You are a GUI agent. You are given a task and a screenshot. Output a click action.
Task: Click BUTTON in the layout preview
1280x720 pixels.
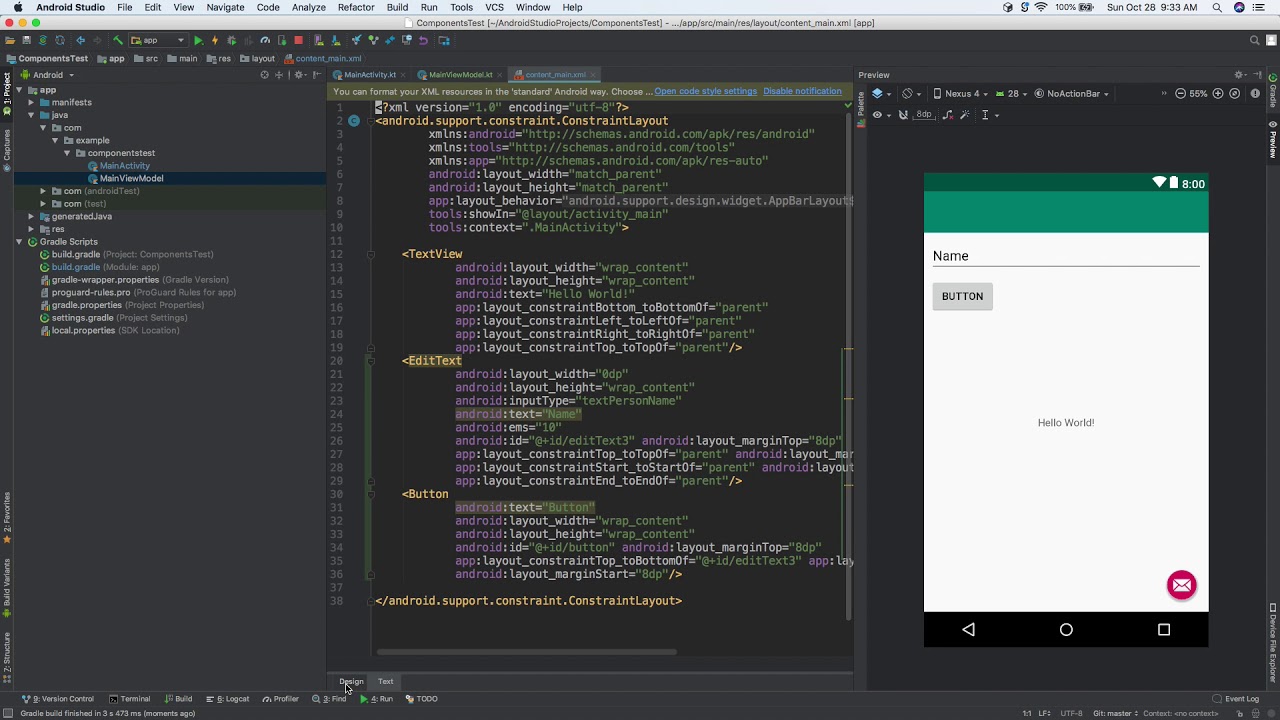point(962,296)
